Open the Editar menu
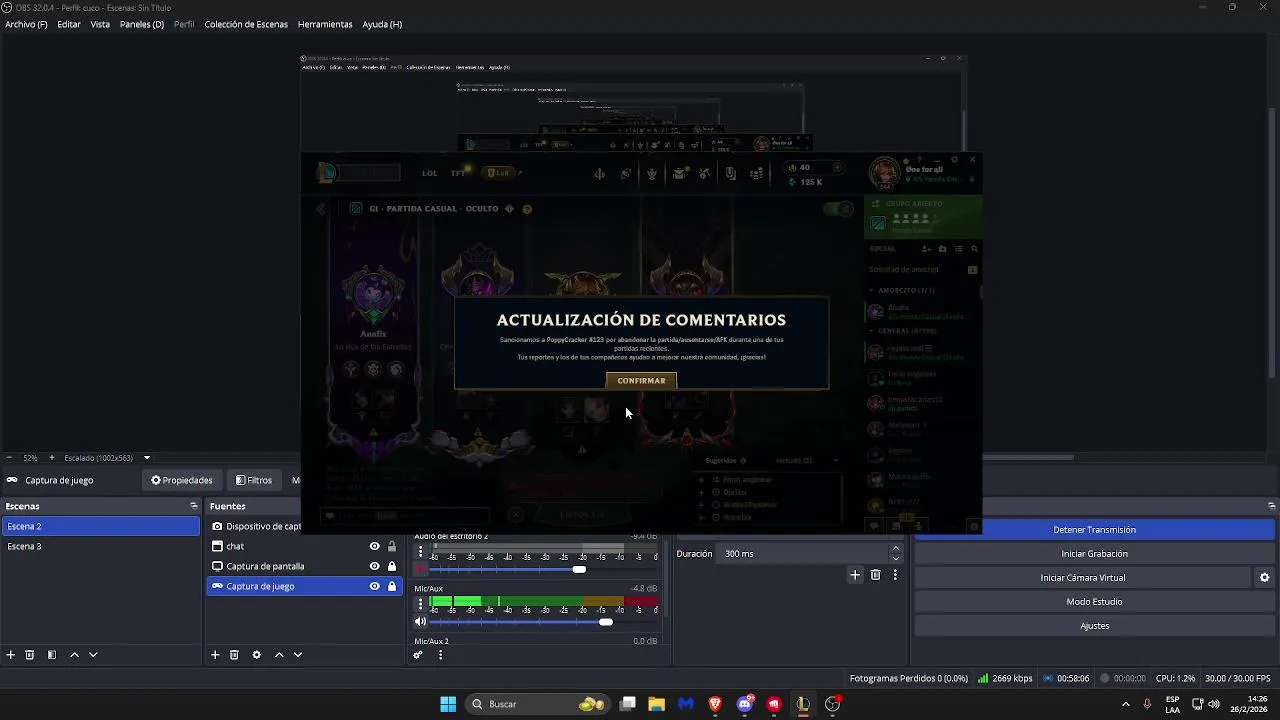The width and height of the screenshot is (1280, 720). click(69, 24)
